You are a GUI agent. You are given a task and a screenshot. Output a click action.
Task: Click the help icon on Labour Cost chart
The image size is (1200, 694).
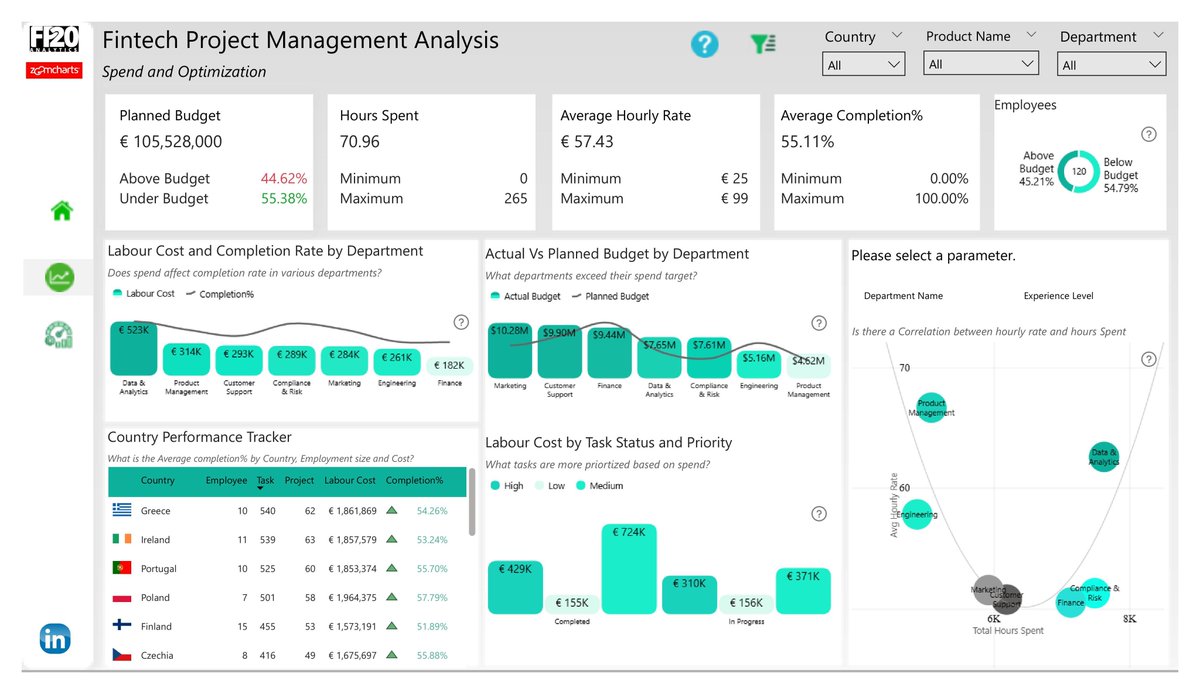click(461, 322)
